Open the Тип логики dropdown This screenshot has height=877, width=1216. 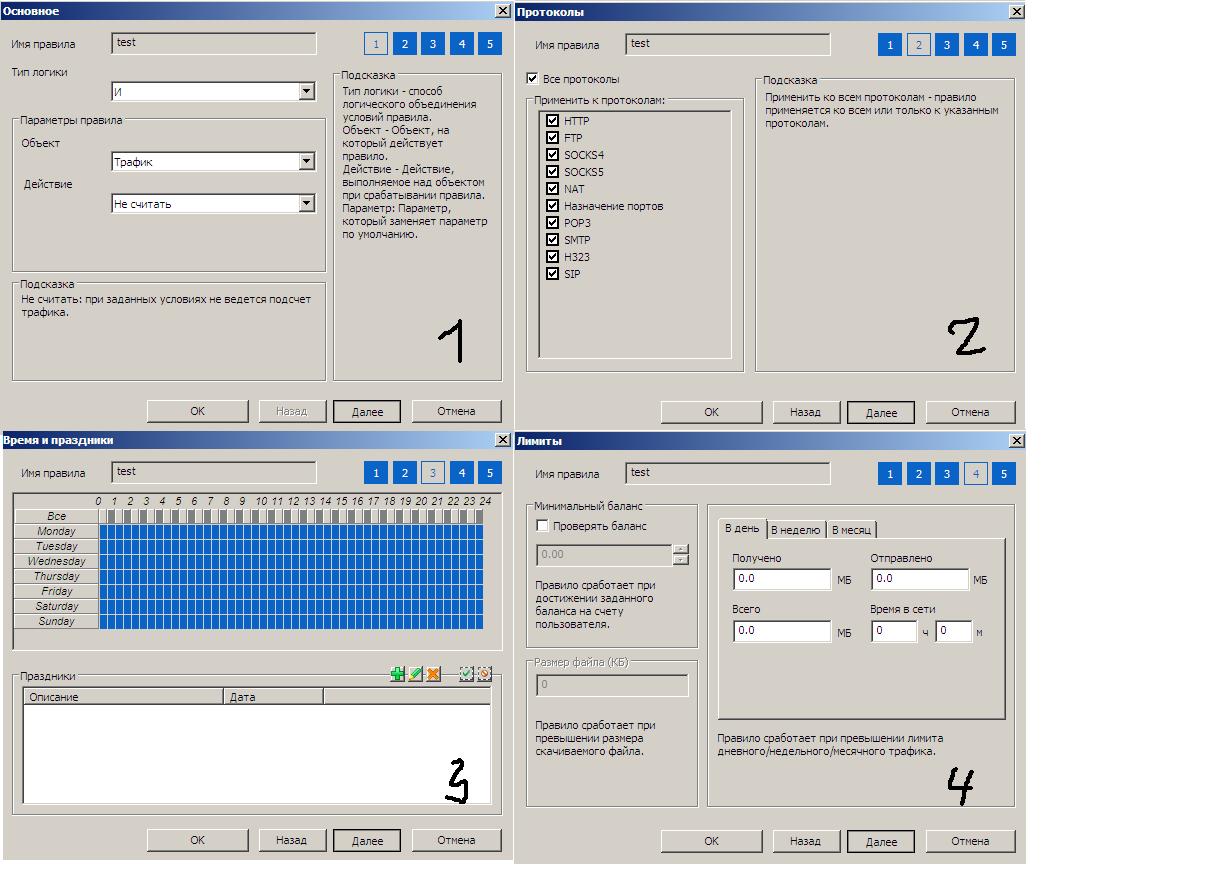[306, 92]
